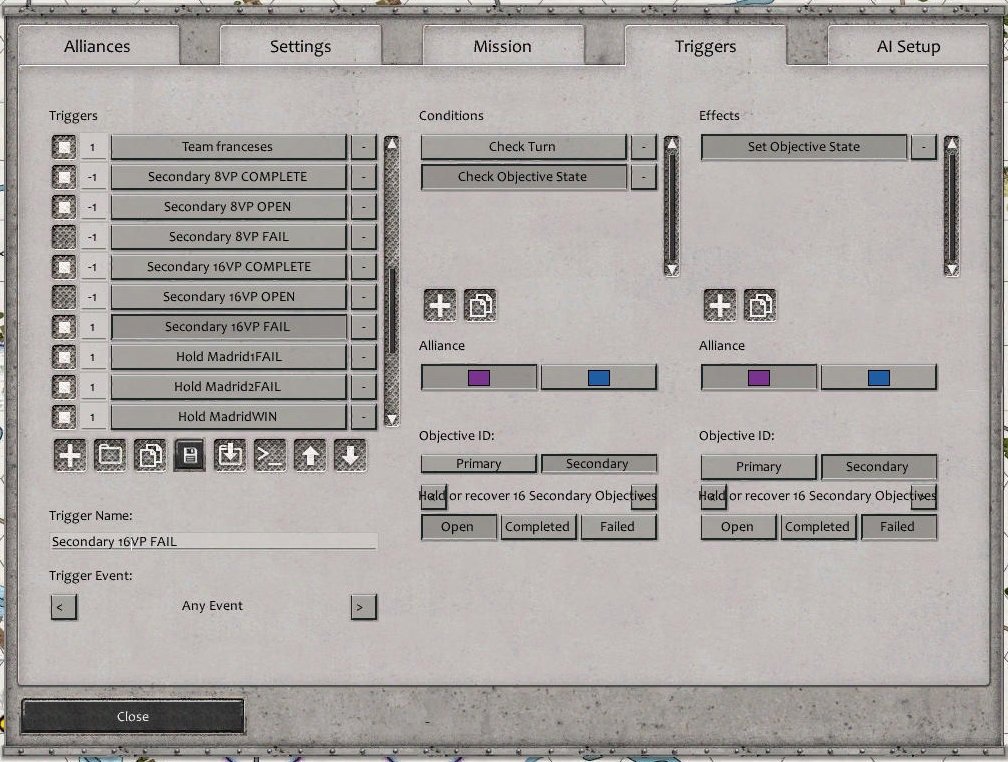Set effect objective state to Open
Screen dimensions: 1008x762
pos(737,527)
